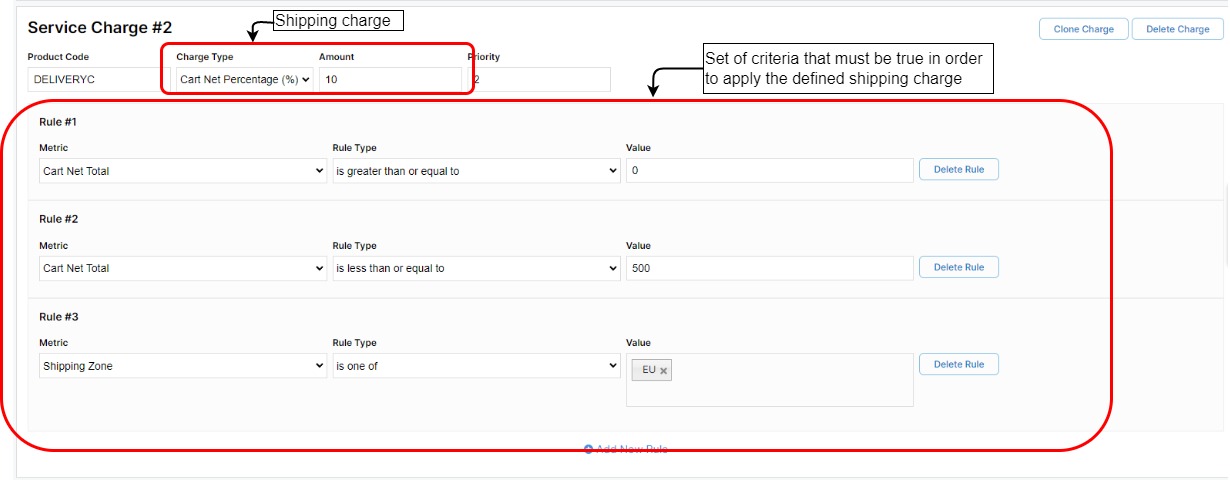Open the Charge Type dropdown
This screenshot has height=481, width=1230.
(245, 79)
